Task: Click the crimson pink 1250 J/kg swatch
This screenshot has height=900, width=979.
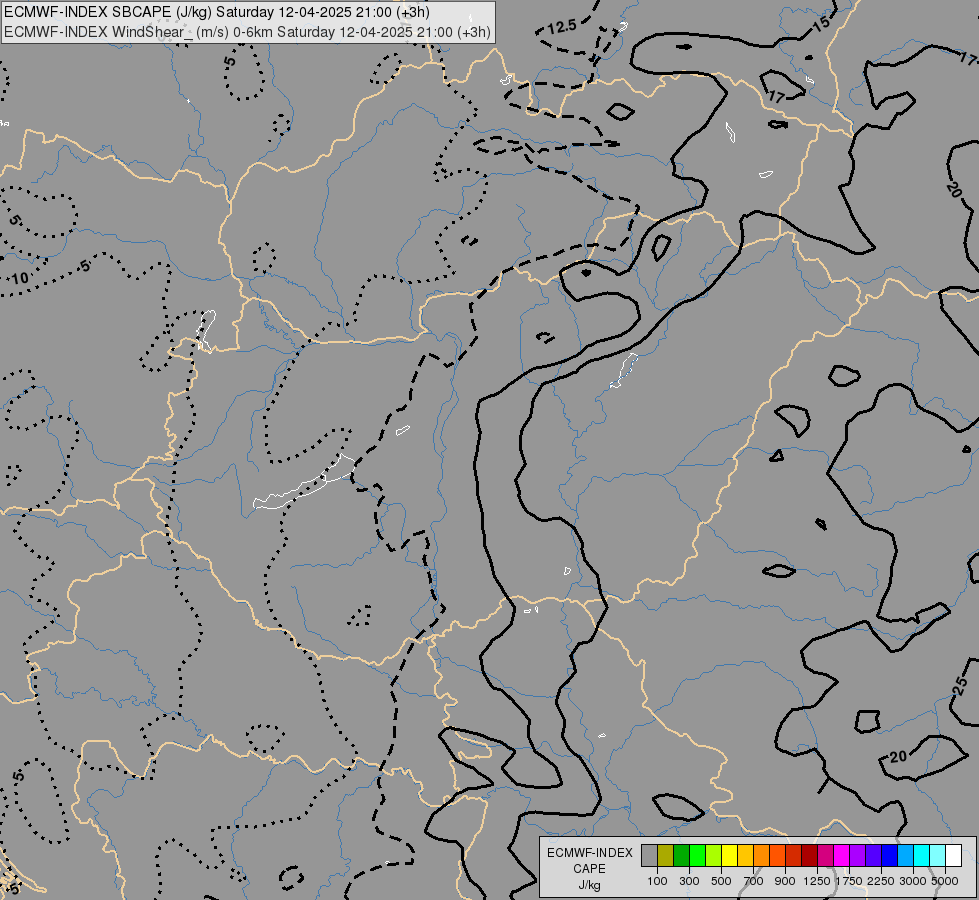Action: click(x=826, y=855)
